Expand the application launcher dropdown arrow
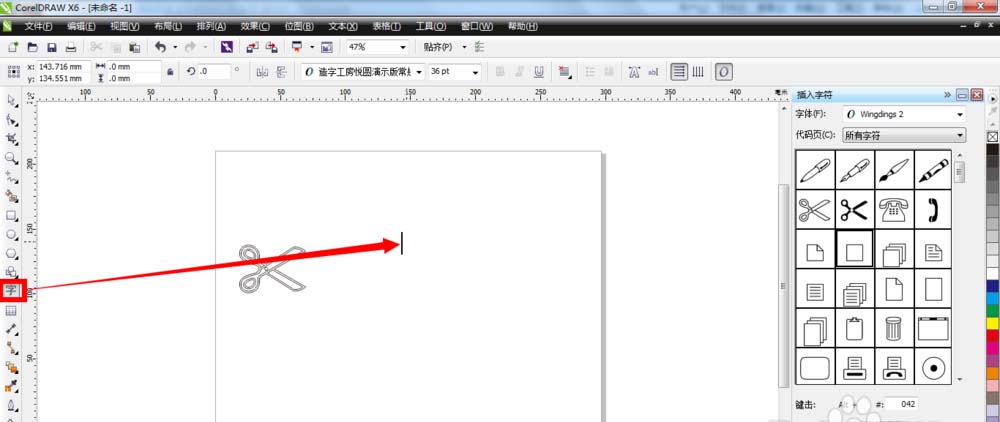Image resolution: width=1000 pixels, height=422 pixels. click(x=312, y=47)
